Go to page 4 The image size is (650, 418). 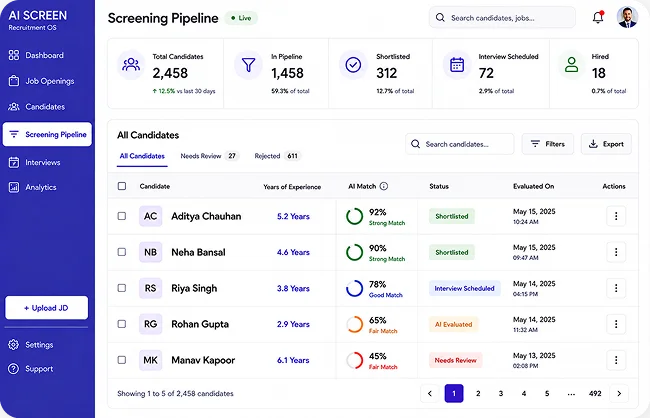click(524, 394)
